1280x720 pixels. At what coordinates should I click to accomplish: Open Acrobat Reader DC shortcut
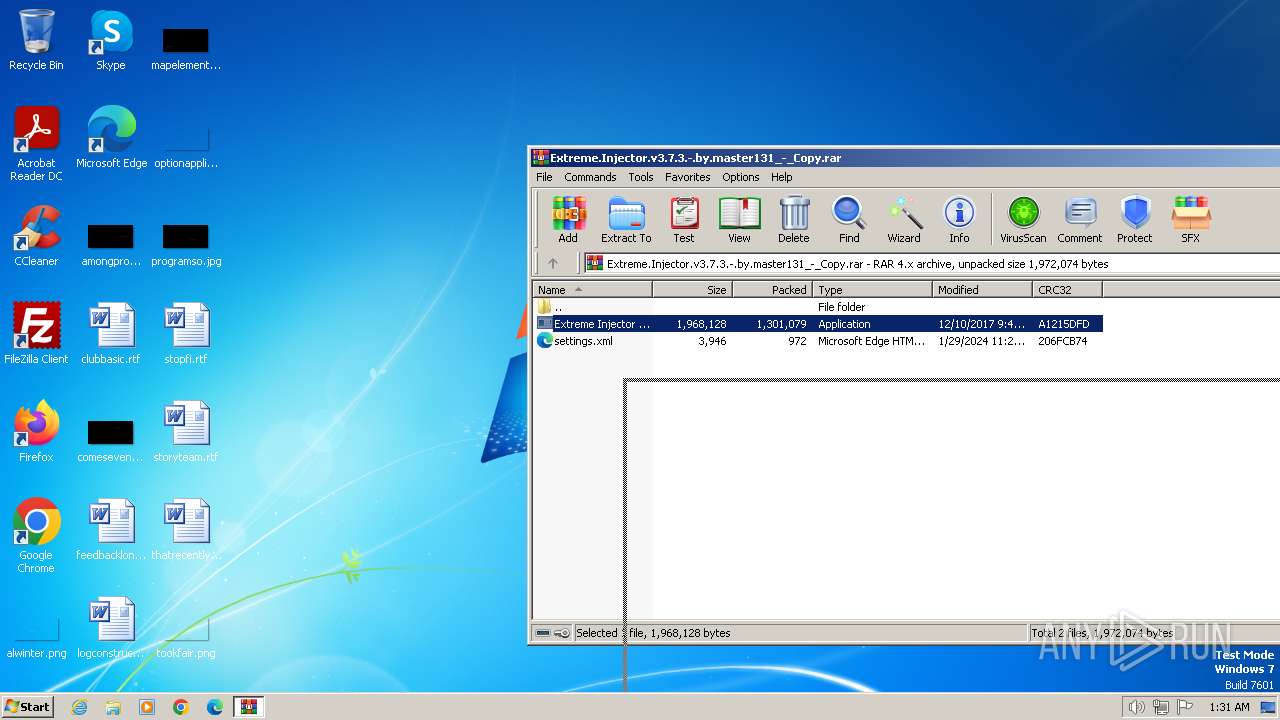coord(36,144)
